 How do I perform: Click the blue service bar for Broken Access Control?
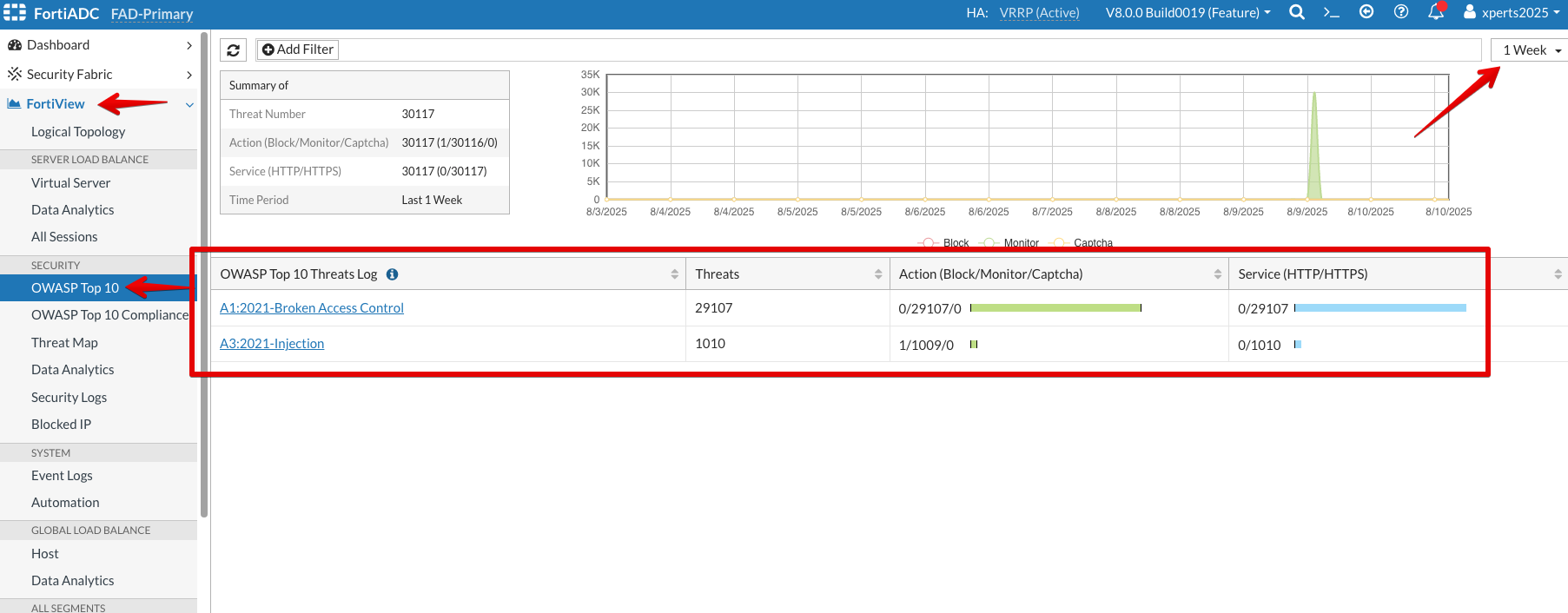coord(1380,308)
